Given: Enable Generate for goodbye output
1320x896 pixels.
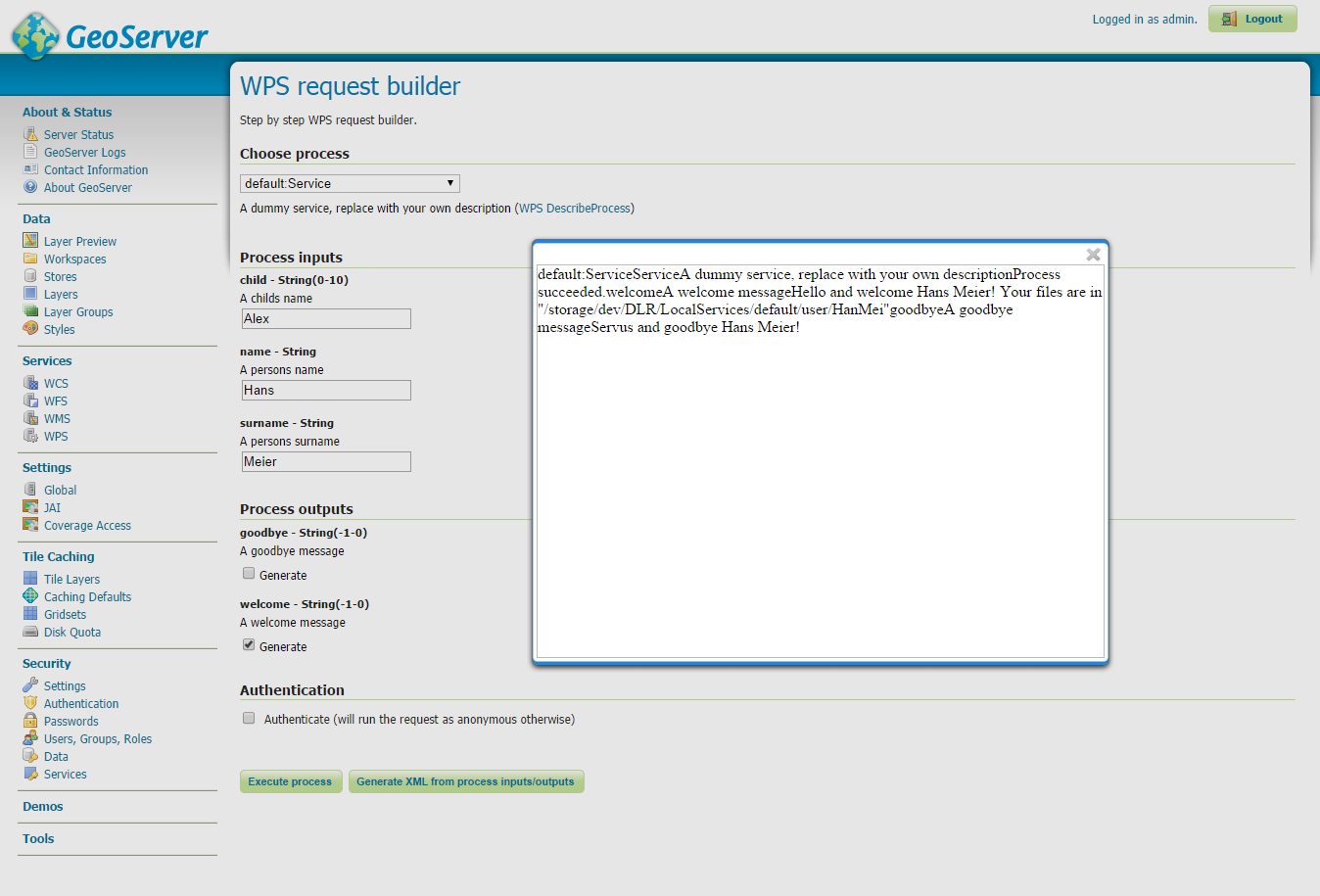Looking at the screenshot, I should [249, 574].
